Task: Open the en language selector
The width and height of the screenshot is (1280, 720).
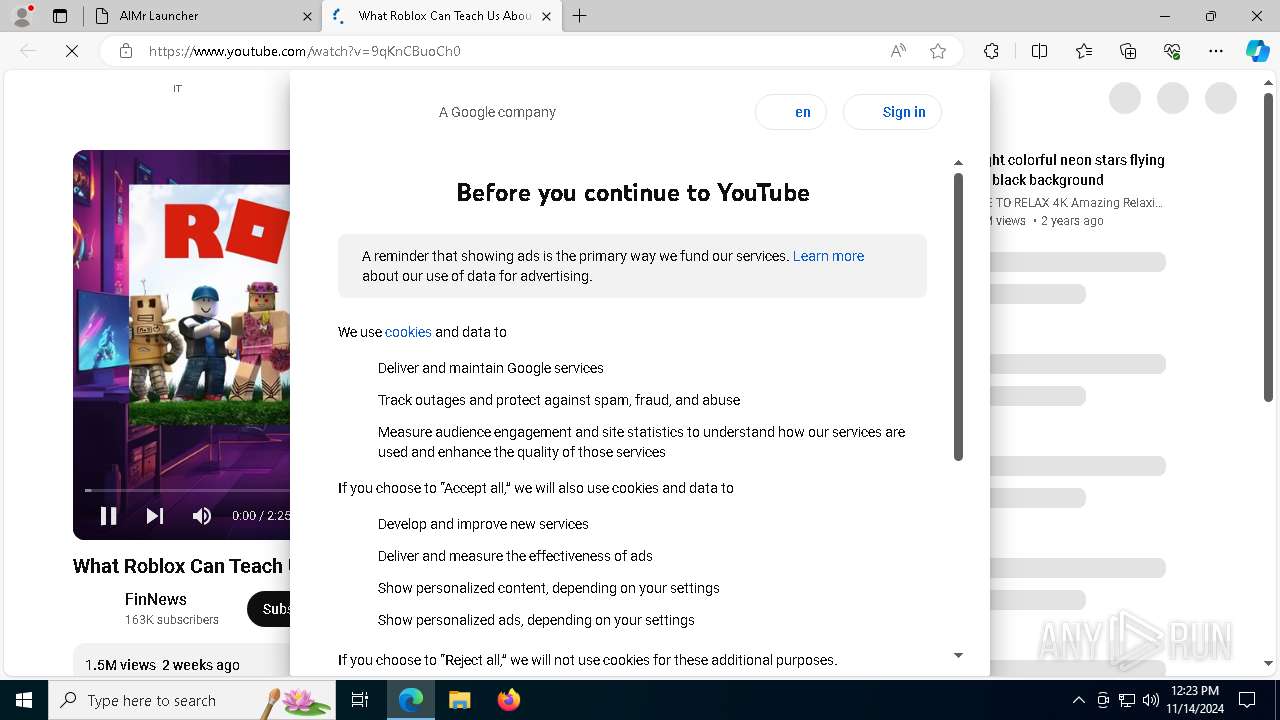Action: (791, 112)
